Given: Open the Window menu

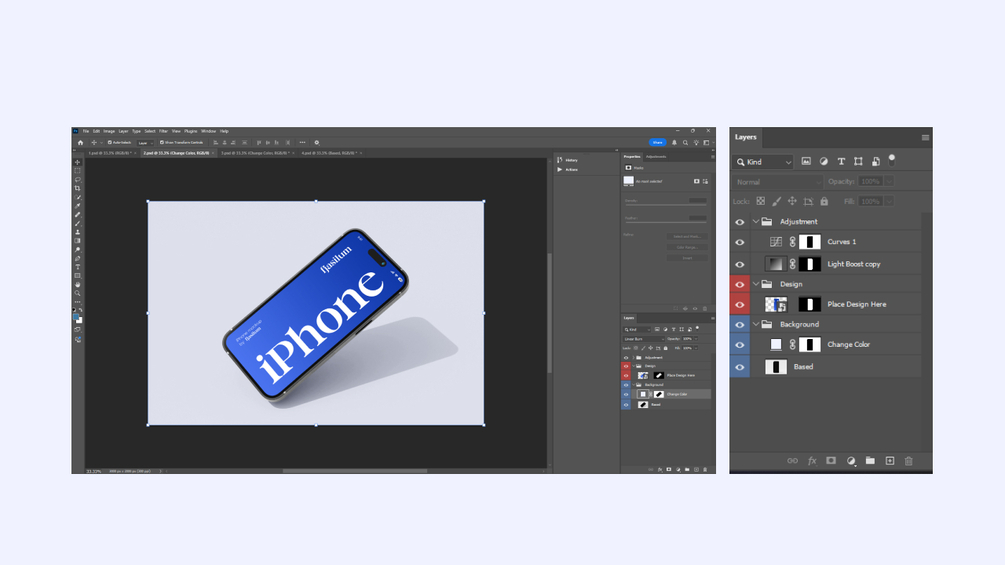Looking at the screenshot, I should click(x=208, y=131).
